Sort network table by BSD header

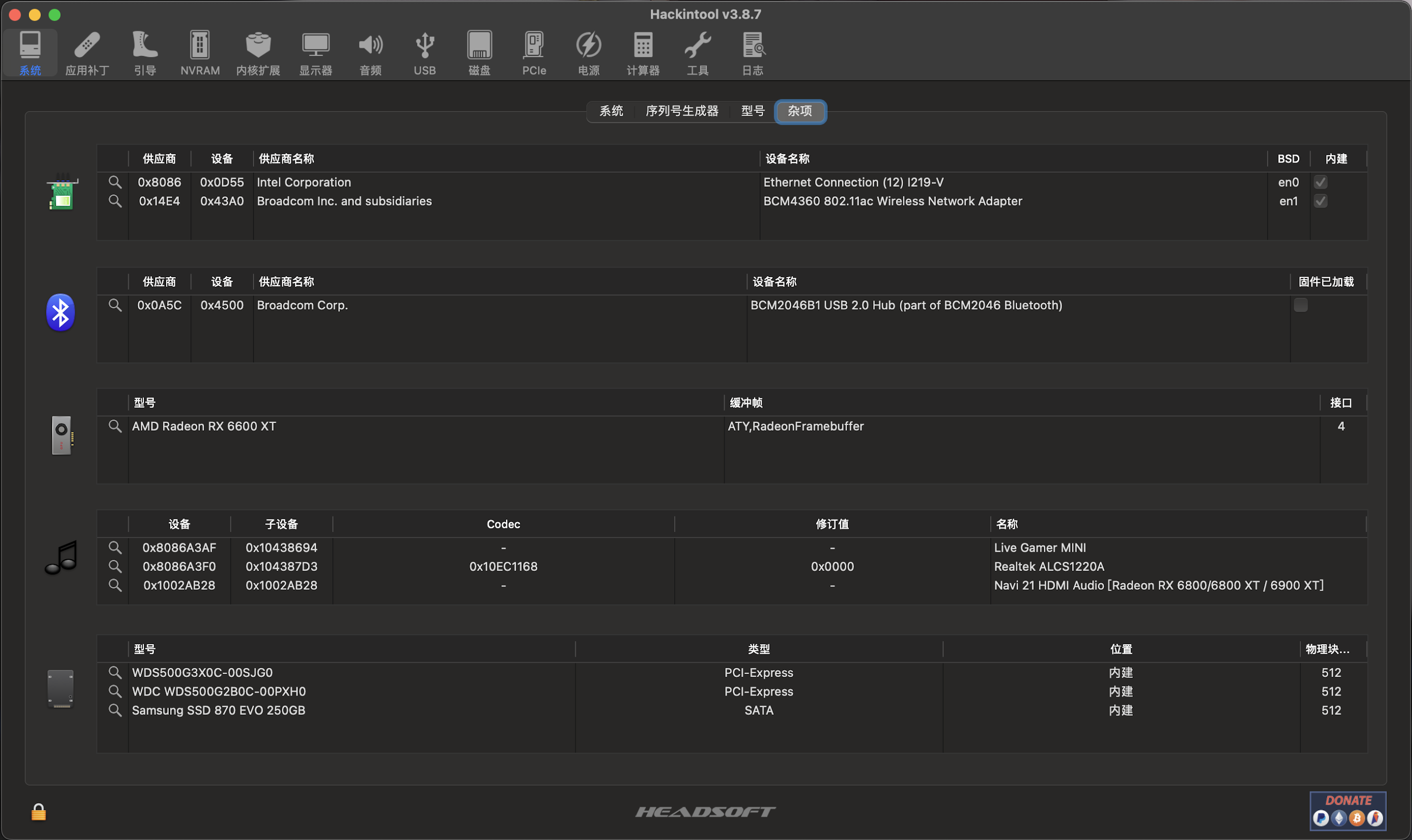[x=1288, y=159]
